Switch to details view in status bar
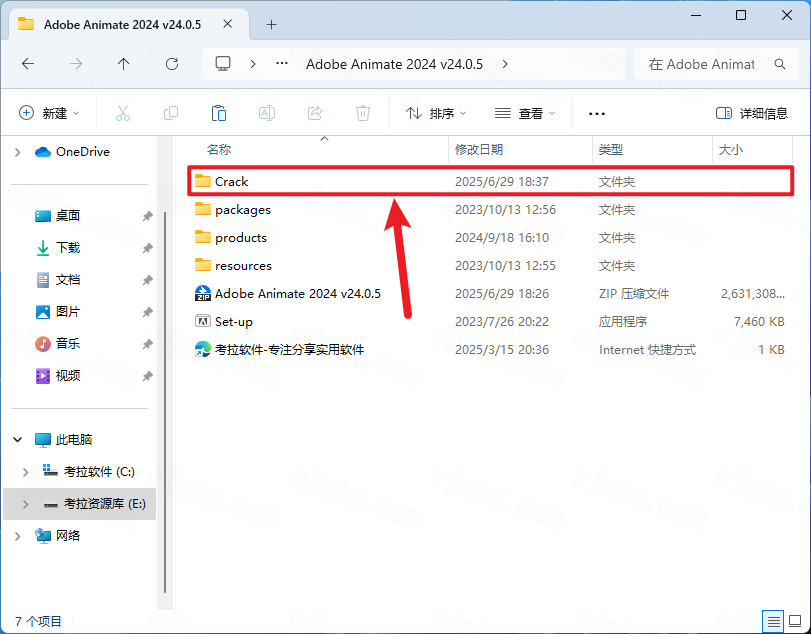 click(771, 621)
